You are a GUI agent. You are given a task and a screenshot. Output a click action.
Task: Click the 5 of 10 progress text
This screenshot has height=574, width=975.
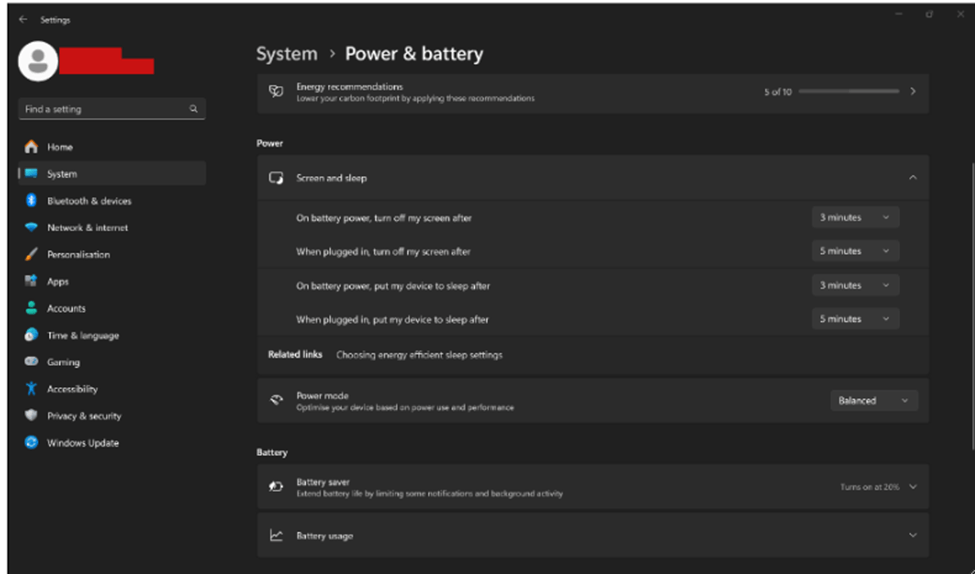pyautogui.click(x=778, y=91)
